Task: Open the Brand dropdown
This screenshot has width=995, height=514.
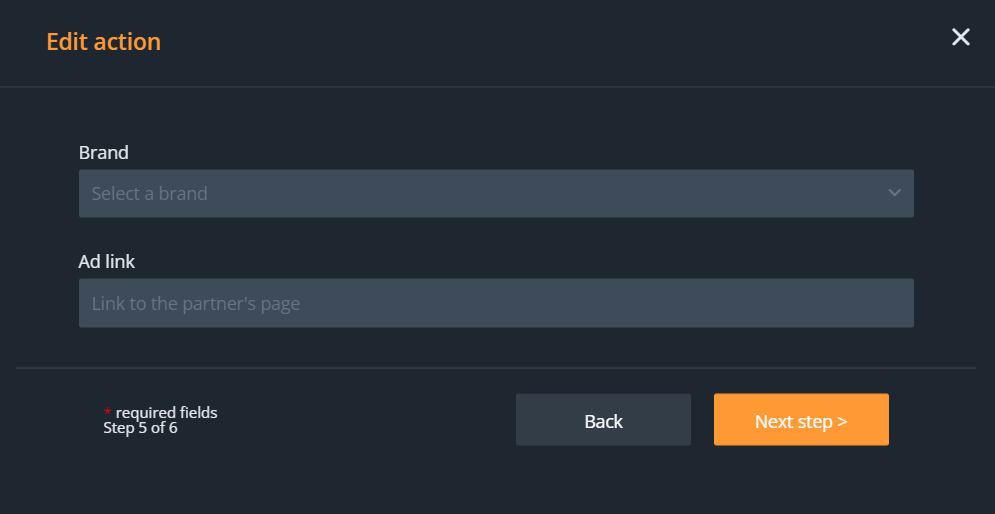Action: pos(496,193)
